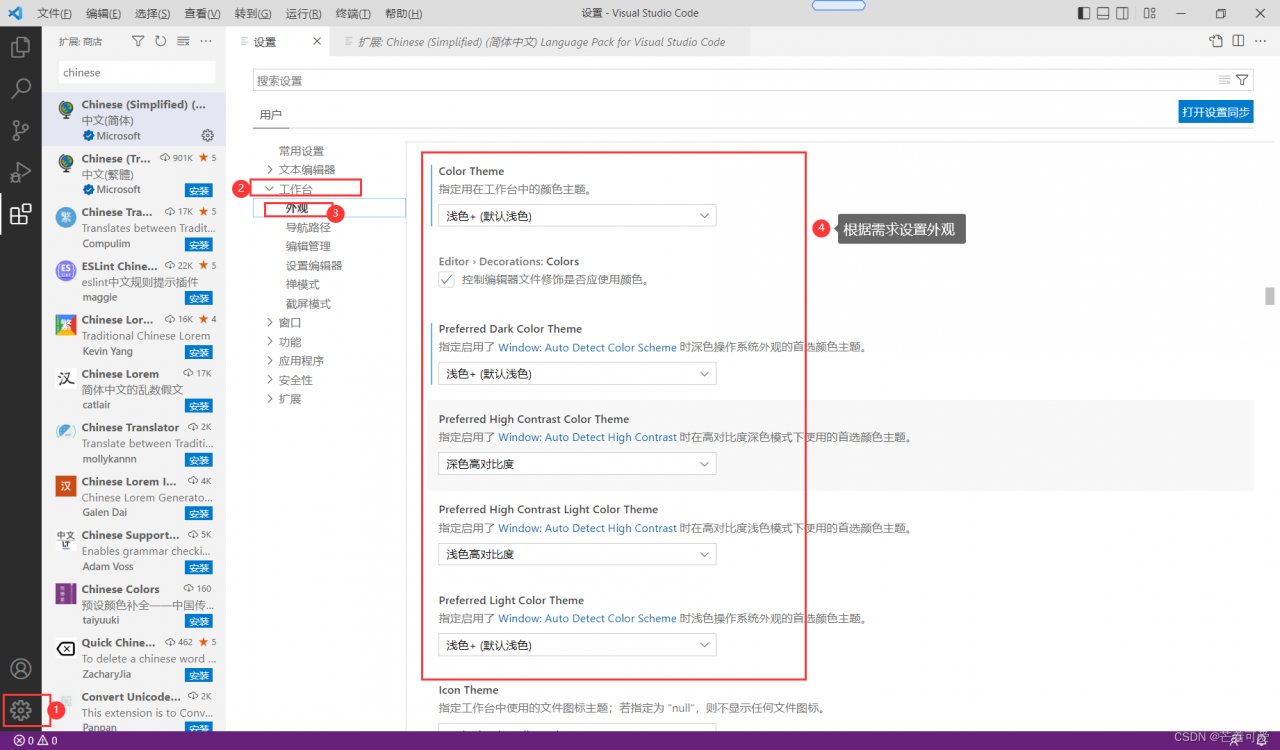Toggle Editor Decorations Colors checkbox

(x=447, y=280)
